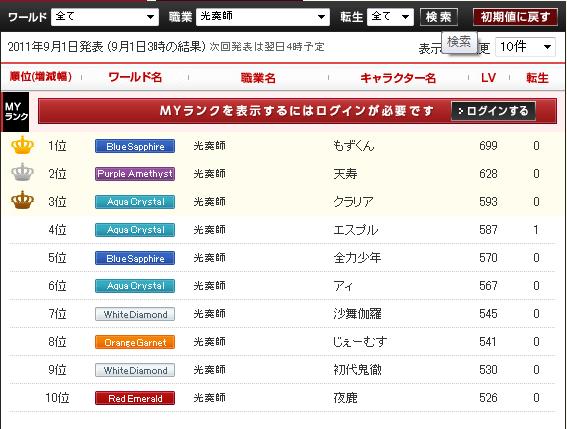Click the level value 545
Image resolution: width=567 pixels, height=429 pixels.
(x=488, y=314)
